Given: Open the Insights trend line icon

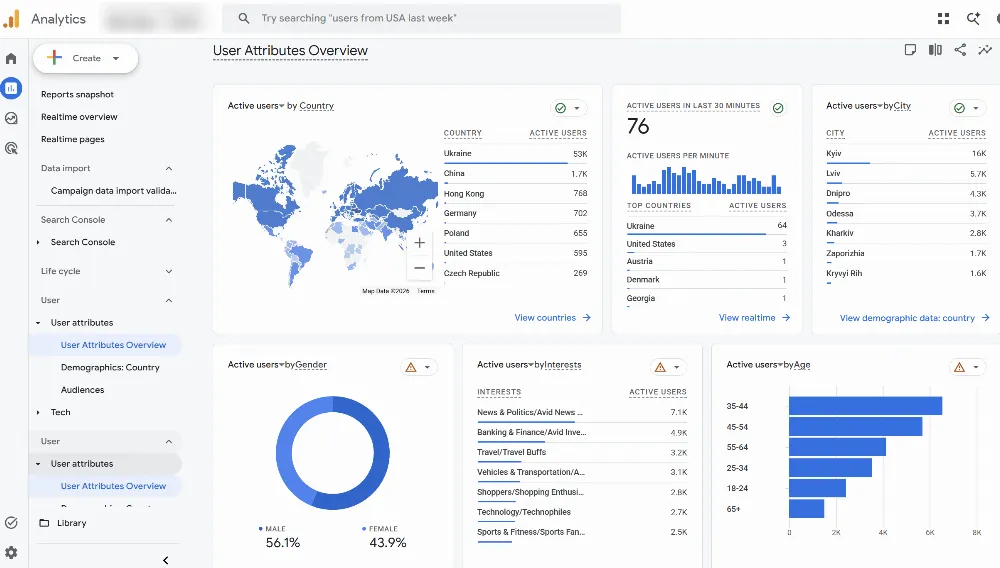Looking at the screenshot, I should (985, 50).
